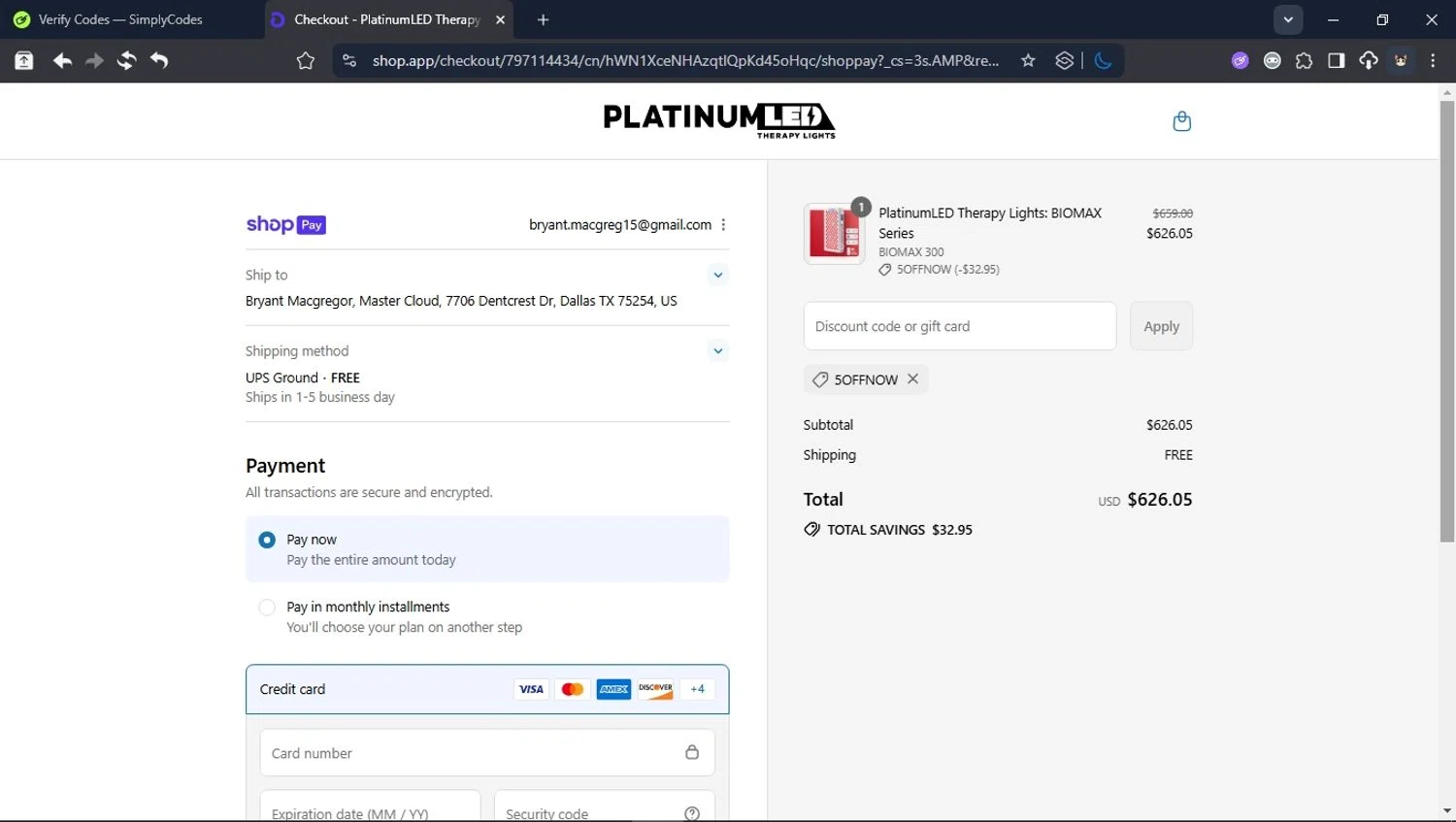This screenshot has width=1456, height=822.
Task: Click the Card number field
Action: point(487,753)
